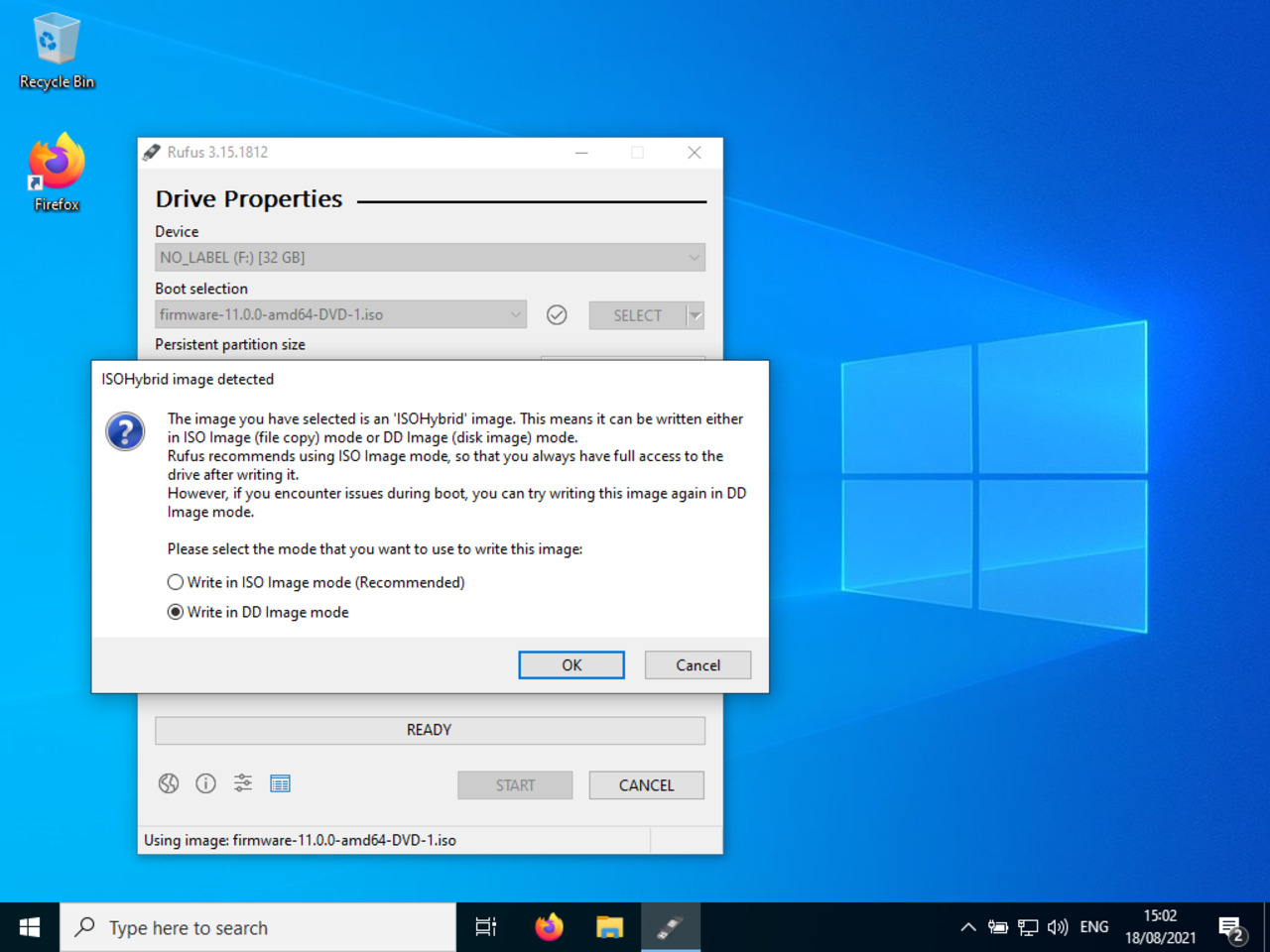Show Rufus about info icon
This screenshot has height=952, width=1270.
pos(205,783)
